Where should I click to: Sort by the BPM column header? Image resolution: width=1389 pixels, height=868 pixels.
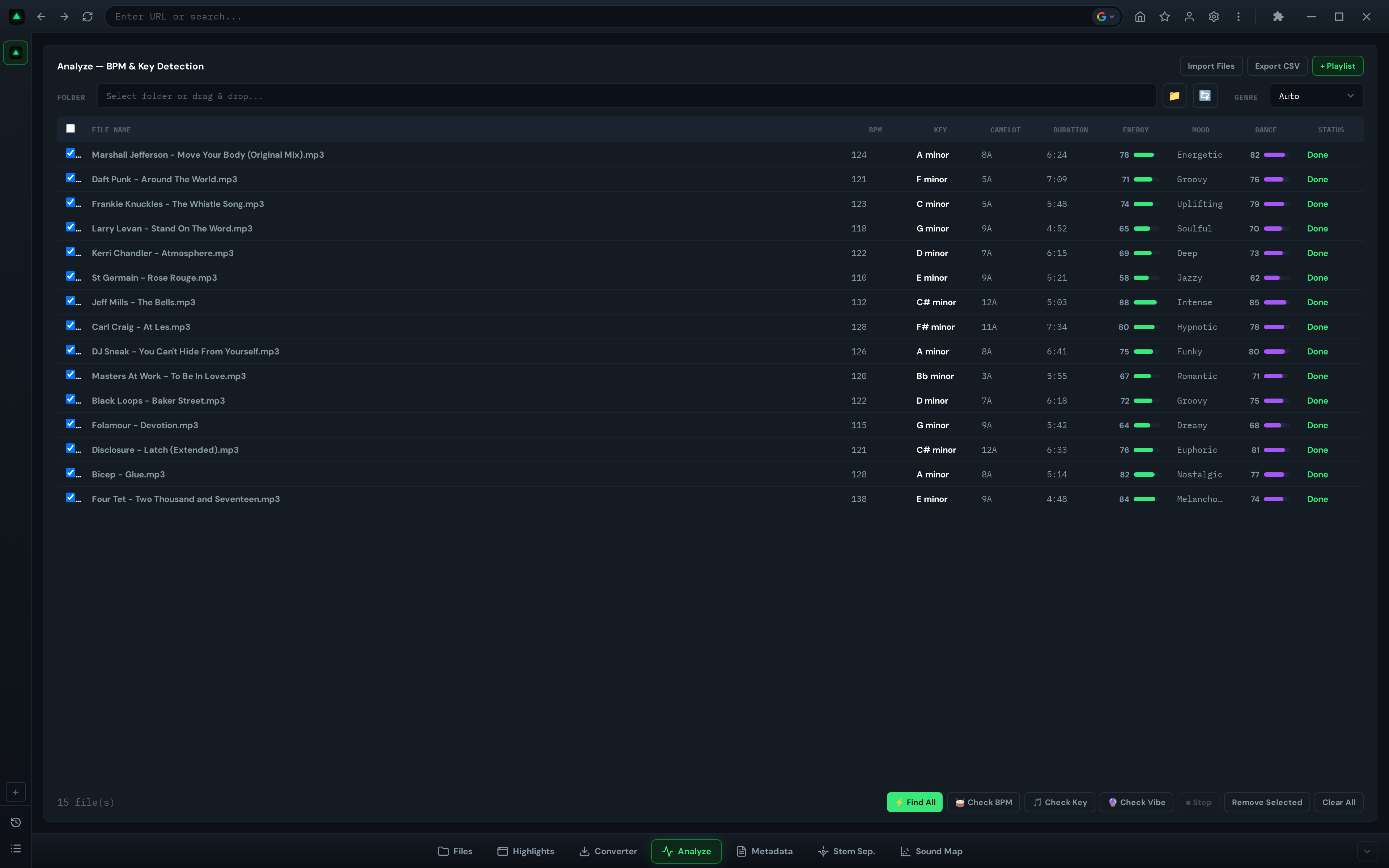click(x=875, y=130)
